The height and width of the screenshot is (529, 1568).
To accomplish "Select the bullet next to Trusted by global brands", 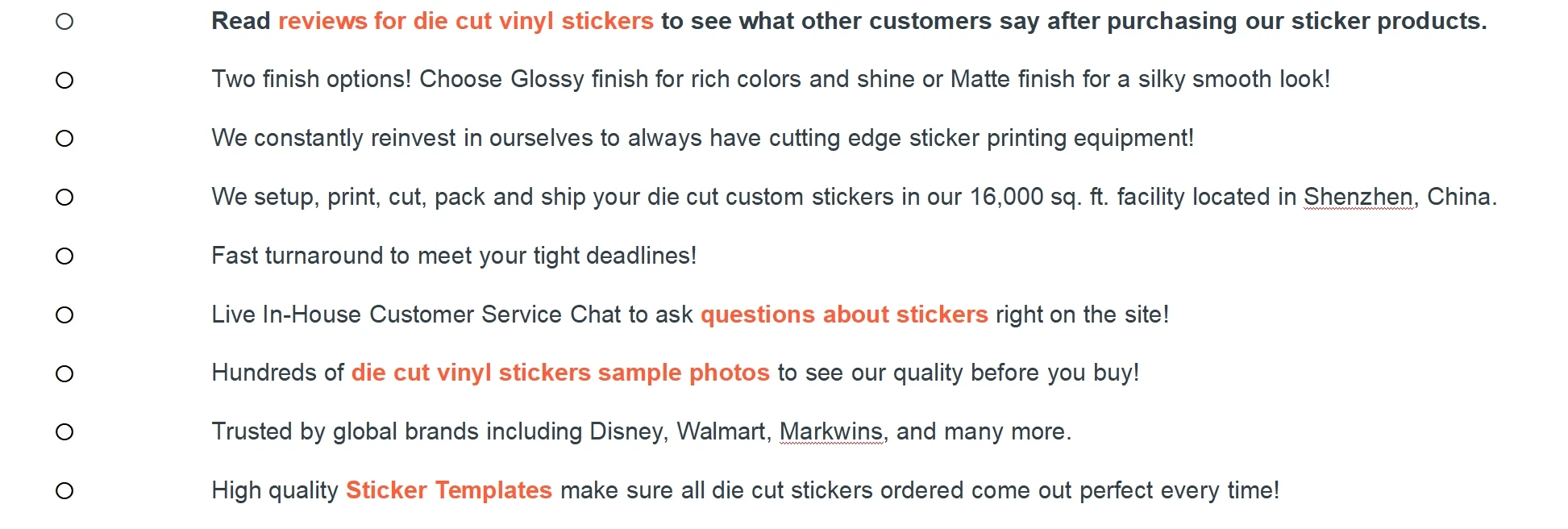I will pyautogui.click(x=64, y=432).
